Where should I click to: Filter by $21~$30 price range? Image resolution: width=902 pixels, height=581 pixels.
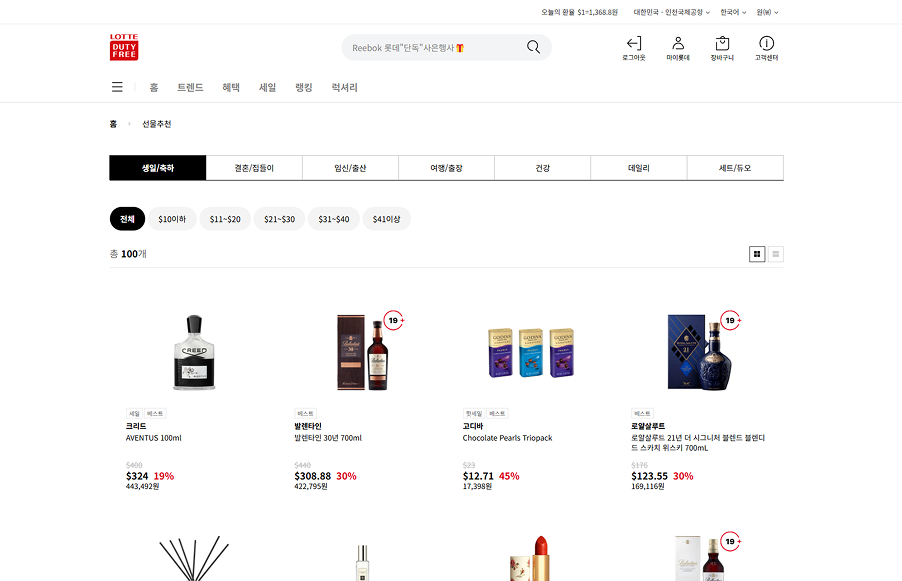(x=280, y=219)
